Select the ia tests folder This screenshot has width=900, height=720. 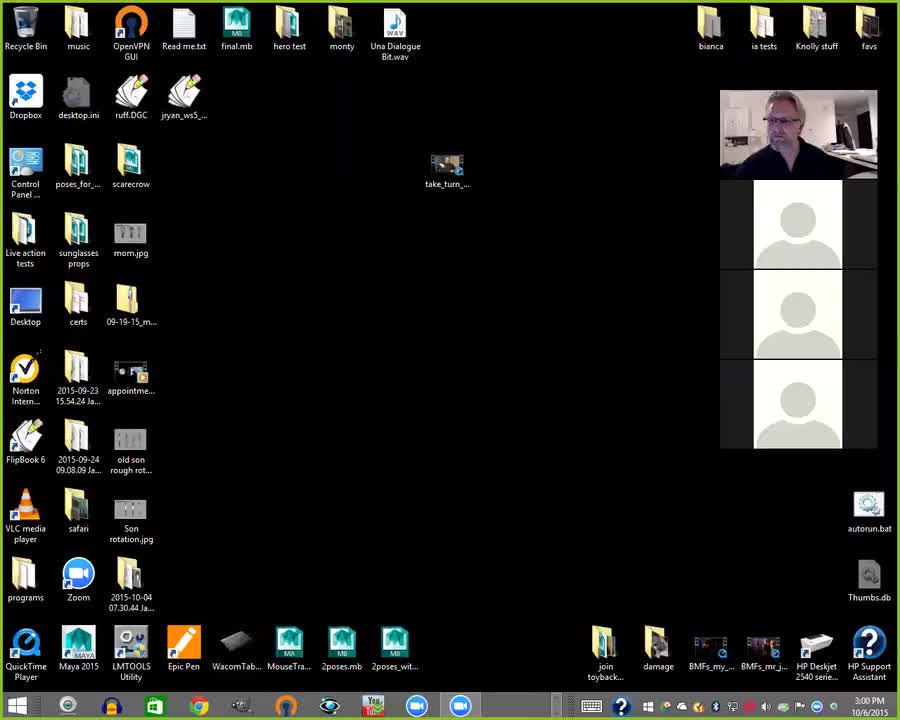[x=763, y=29]
